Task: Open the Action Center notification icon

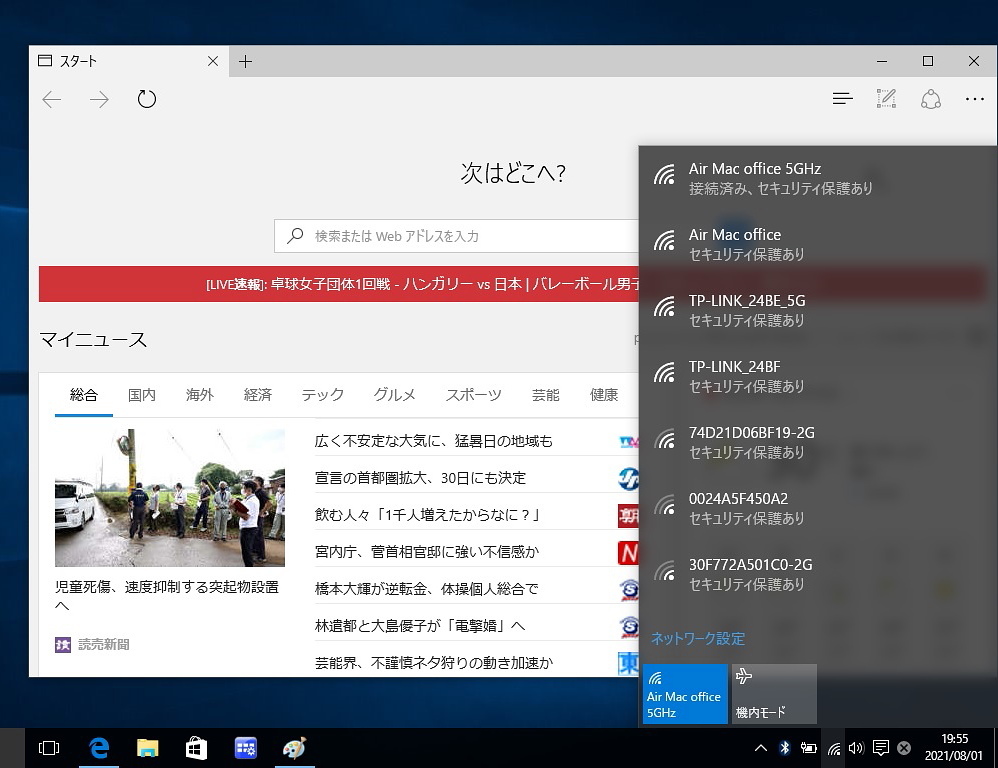Action: [881, 748]
